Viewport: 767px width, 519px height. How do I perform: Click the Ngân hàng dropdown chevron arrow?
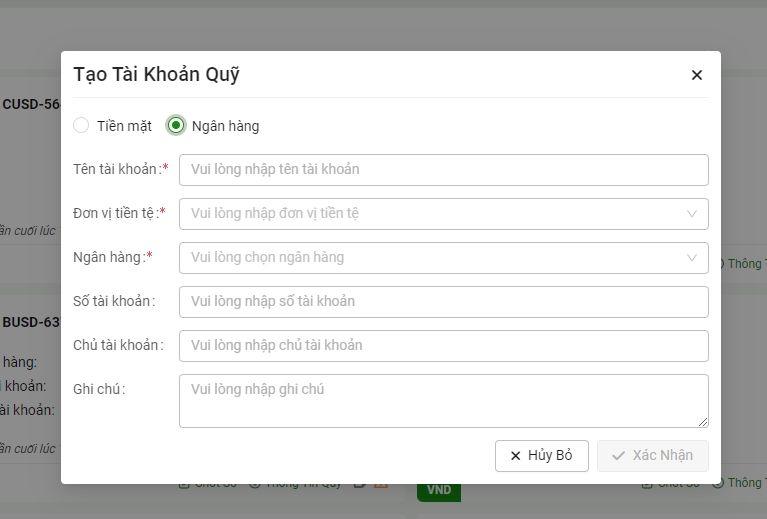point(692,258)
